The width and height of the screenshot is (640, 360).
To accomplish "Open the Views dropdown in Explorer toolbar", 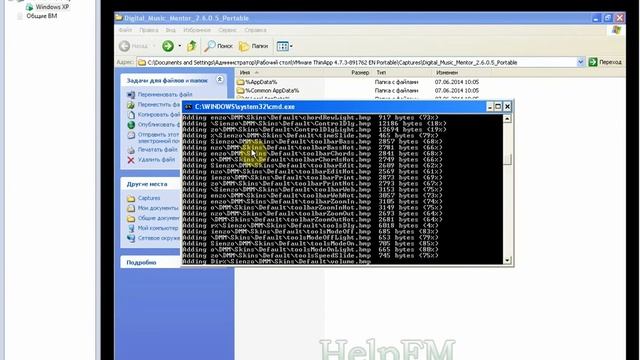I will [284, 46].
